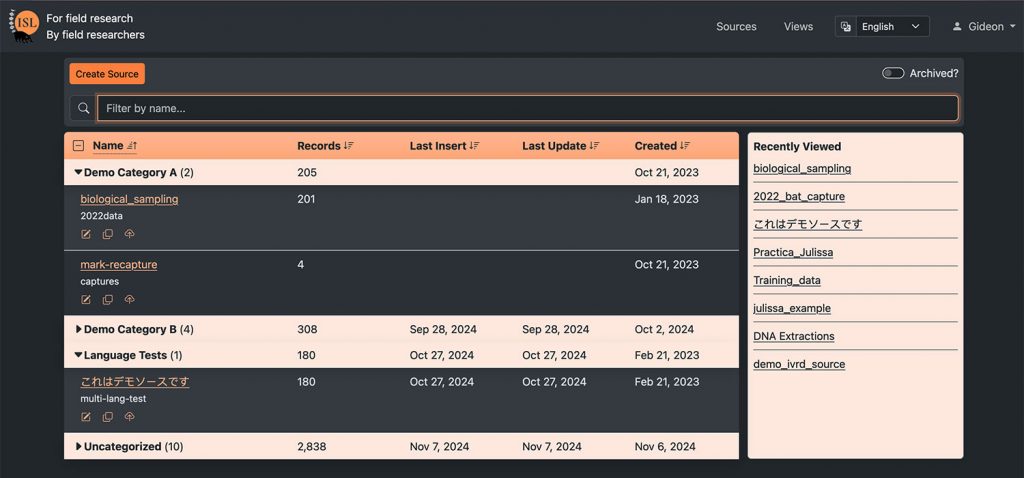The image size is (1024, 478).
Task: Open the Views menu item
Action: click(798, 27)
